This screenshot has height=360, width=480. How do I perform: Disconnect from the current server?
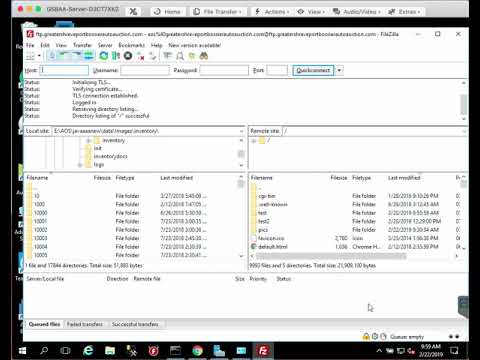tap(140, 56)
